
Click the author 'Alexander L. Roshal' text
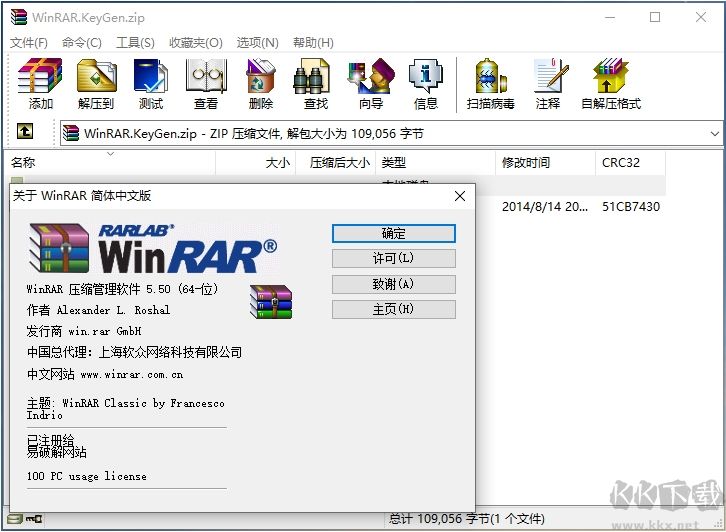point(113,310)
